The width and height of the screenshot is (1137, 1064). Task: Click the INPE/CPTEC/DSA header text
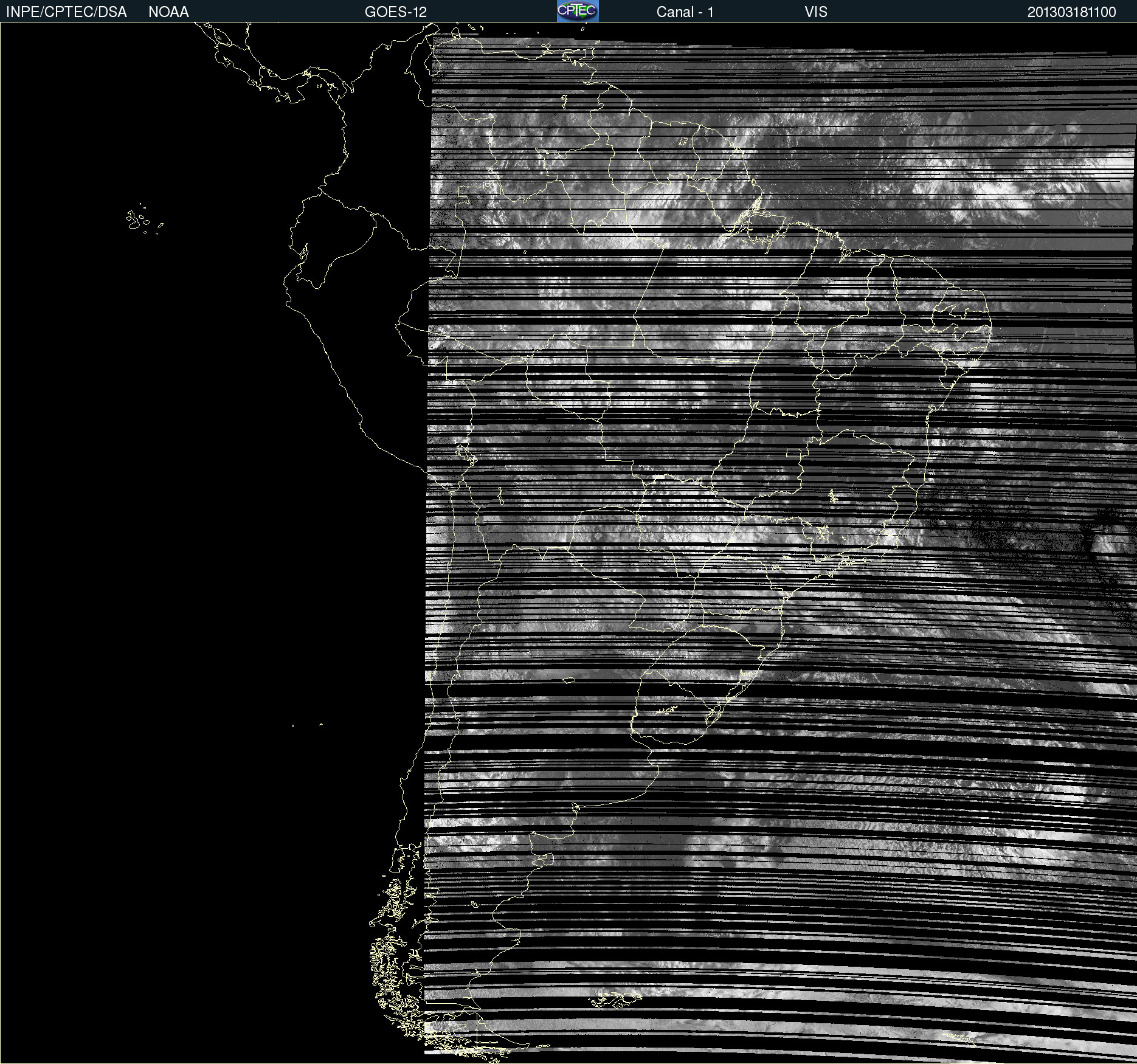click(66, 12)
